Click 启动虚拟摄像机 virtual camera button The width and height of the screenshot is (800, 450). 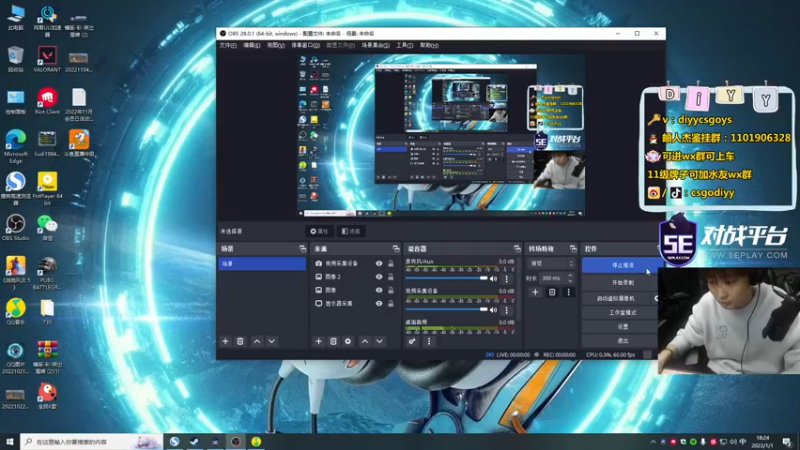616,298
